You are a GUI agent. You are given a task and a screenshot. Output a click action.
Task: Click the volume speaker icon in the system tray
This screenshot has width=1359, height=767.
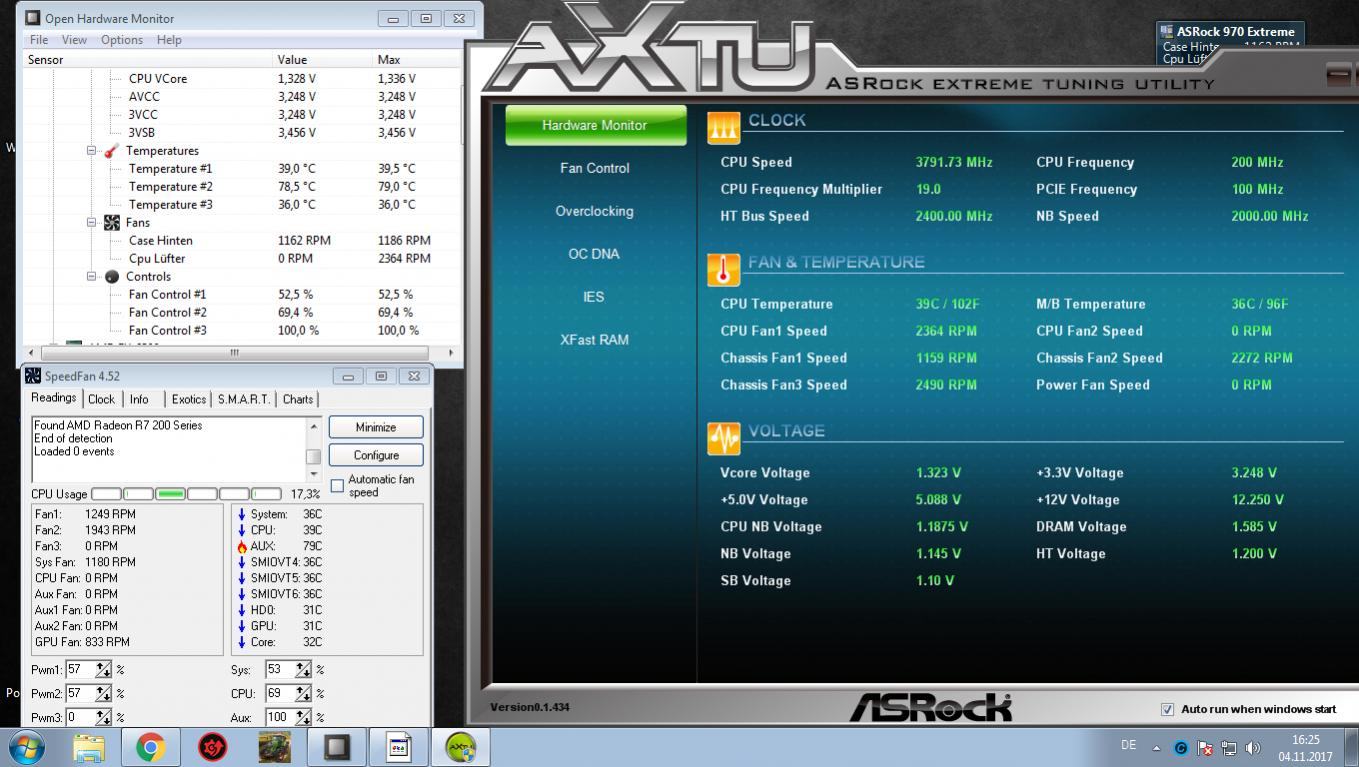click(1253, 748)
